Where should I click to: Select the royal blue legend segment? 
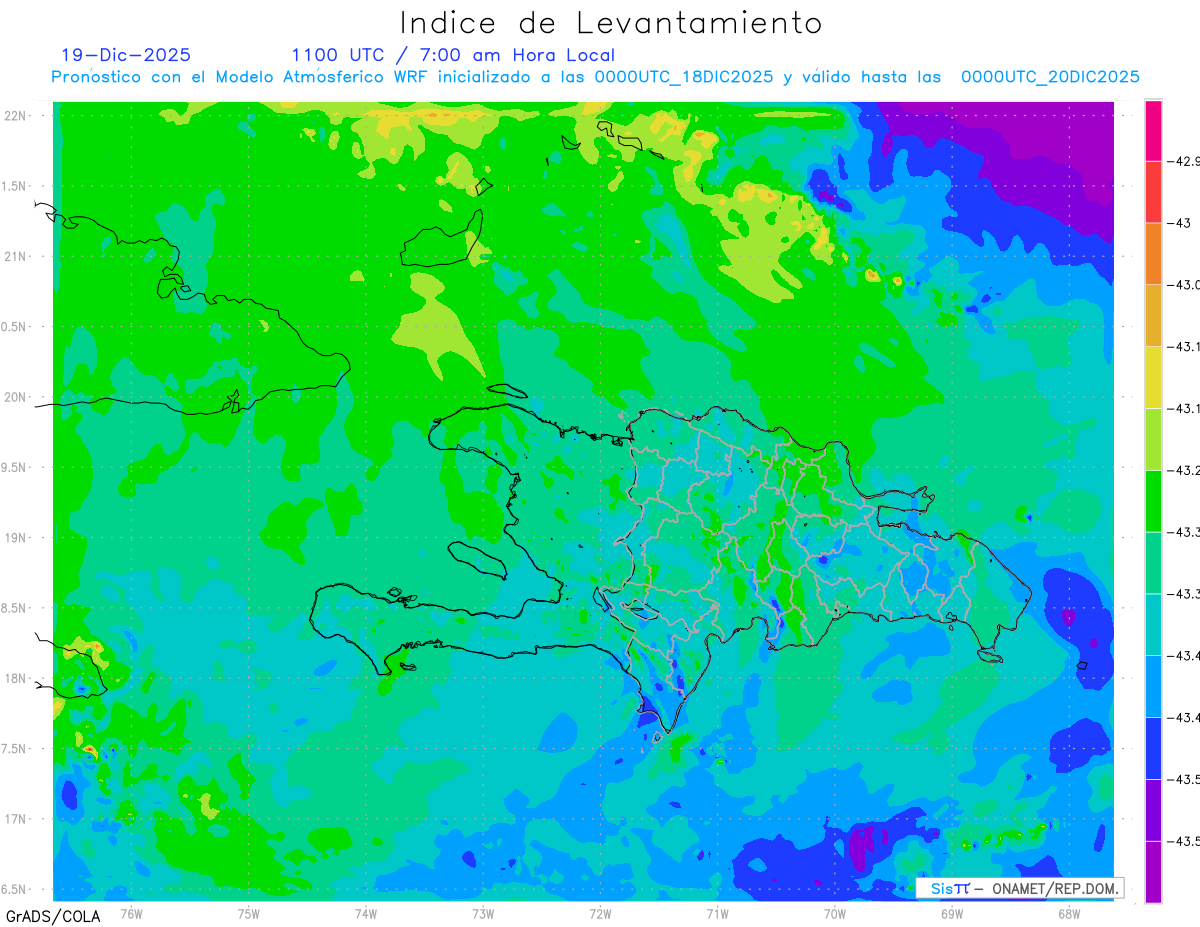point(1153,749)
